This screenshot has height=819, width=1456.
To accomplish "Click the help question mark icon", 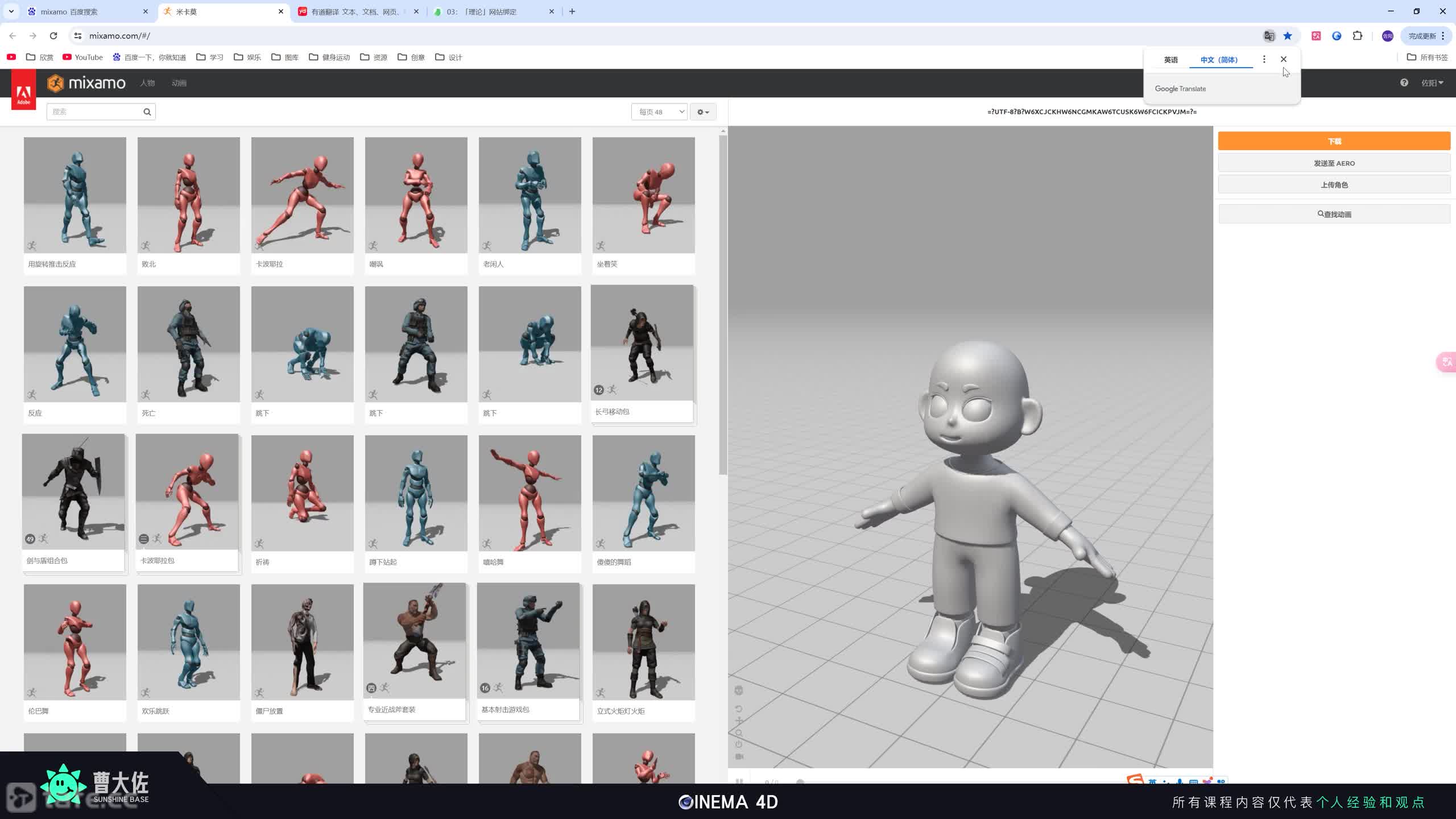I will pos(1404,83).
